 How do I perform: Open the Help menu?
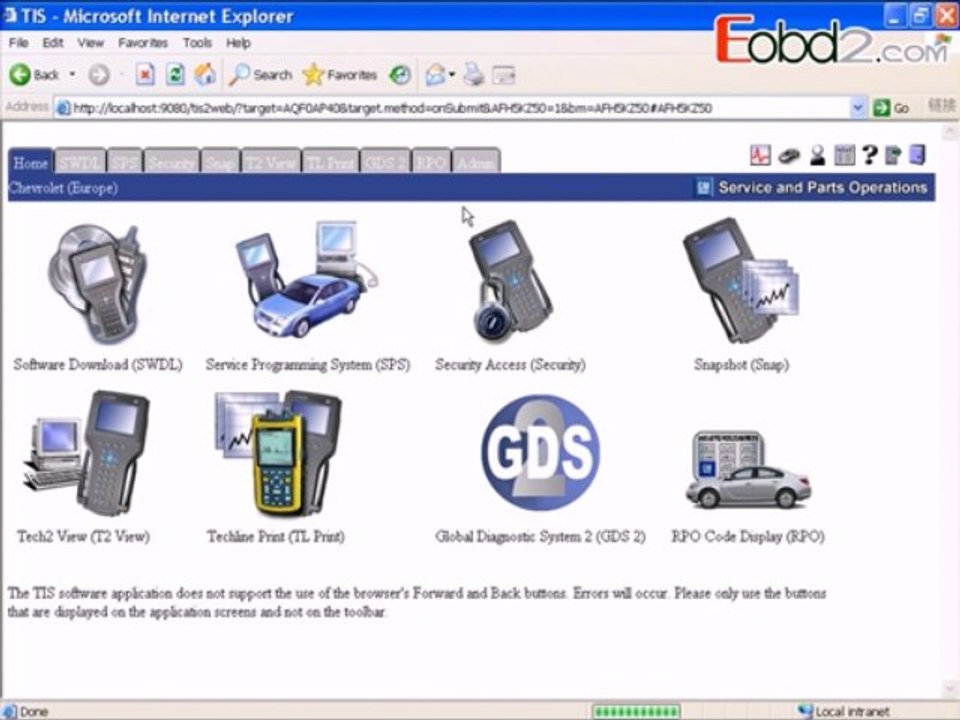coord(238,43)
